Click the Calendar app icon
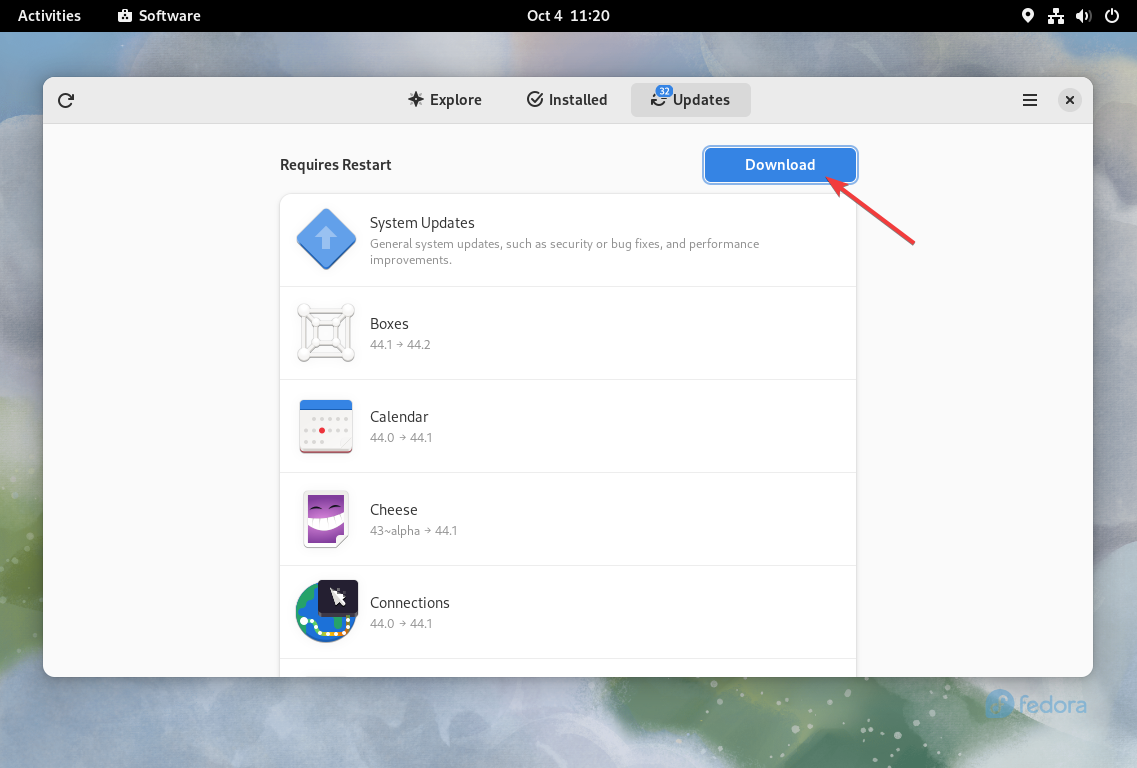This screenshot has width=1137, height=768. point(326,426)
